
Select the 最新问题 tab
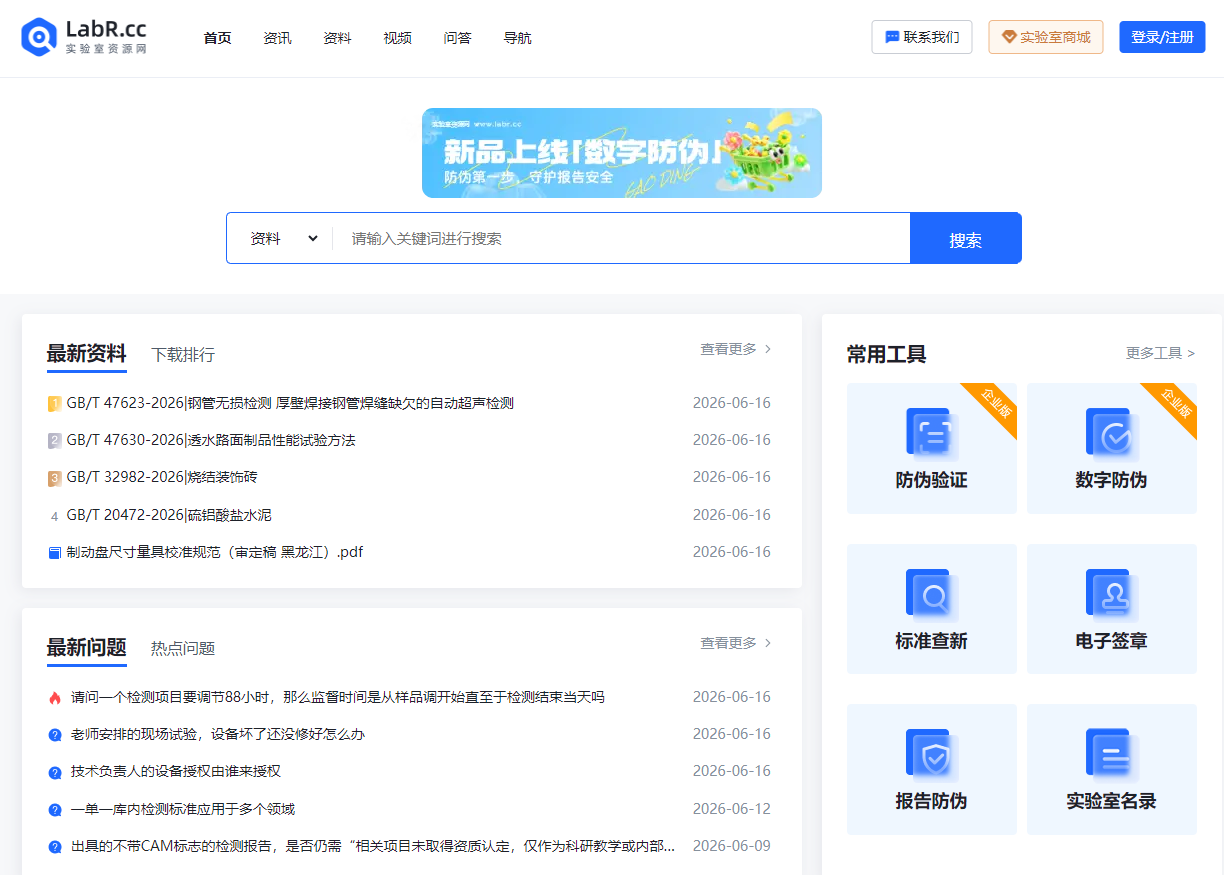pyautogui.click(x=86, y=647)
